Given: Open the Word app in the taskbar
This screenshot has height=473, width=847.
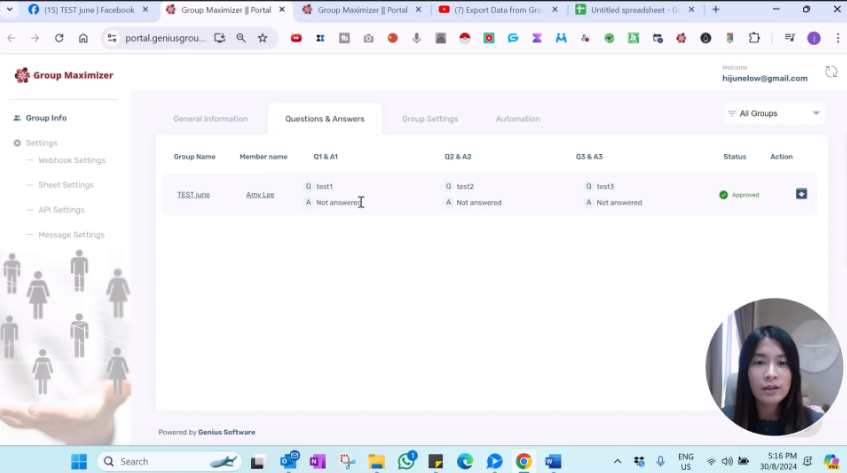Looking at the screenshot, I should (553, 461).
